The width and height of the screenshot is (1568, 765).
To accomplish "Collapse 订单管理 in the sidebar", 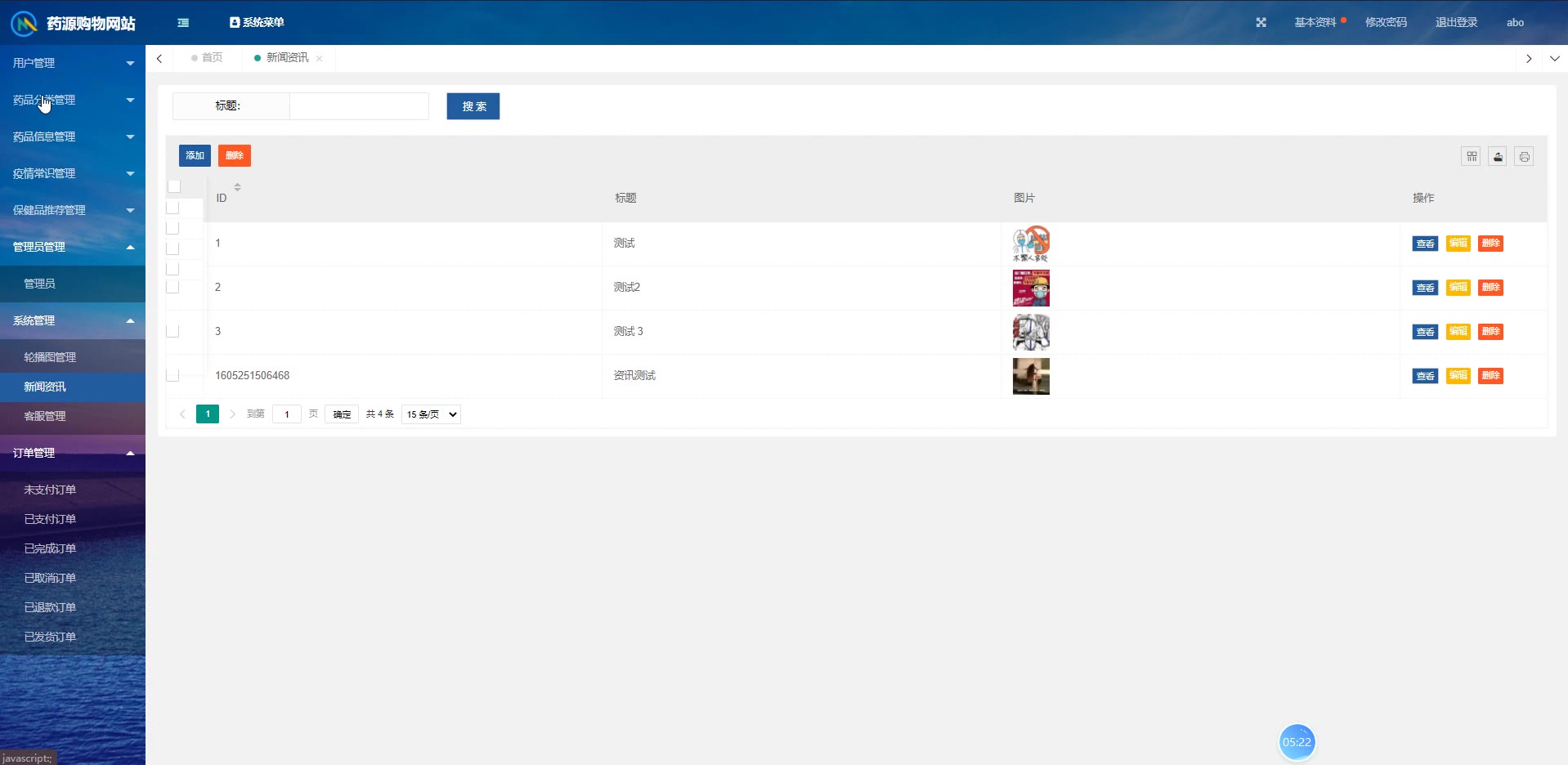I will (73, 453).
